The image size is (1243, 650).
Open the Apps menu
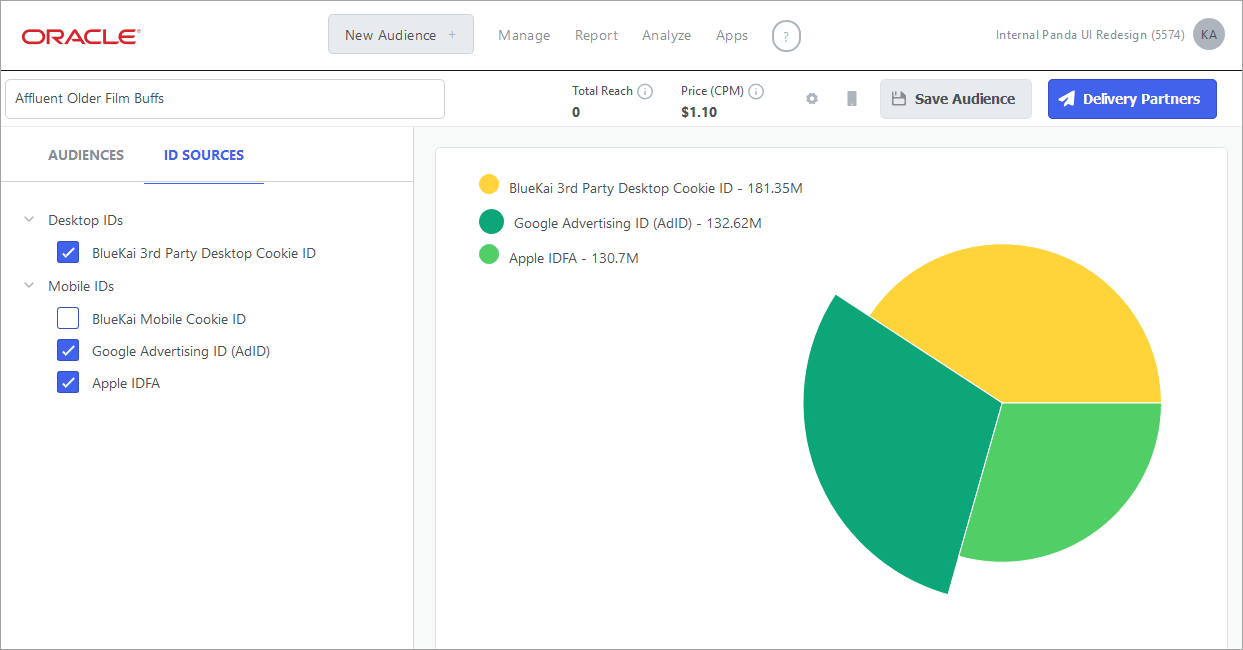click(x=732, y=35)
